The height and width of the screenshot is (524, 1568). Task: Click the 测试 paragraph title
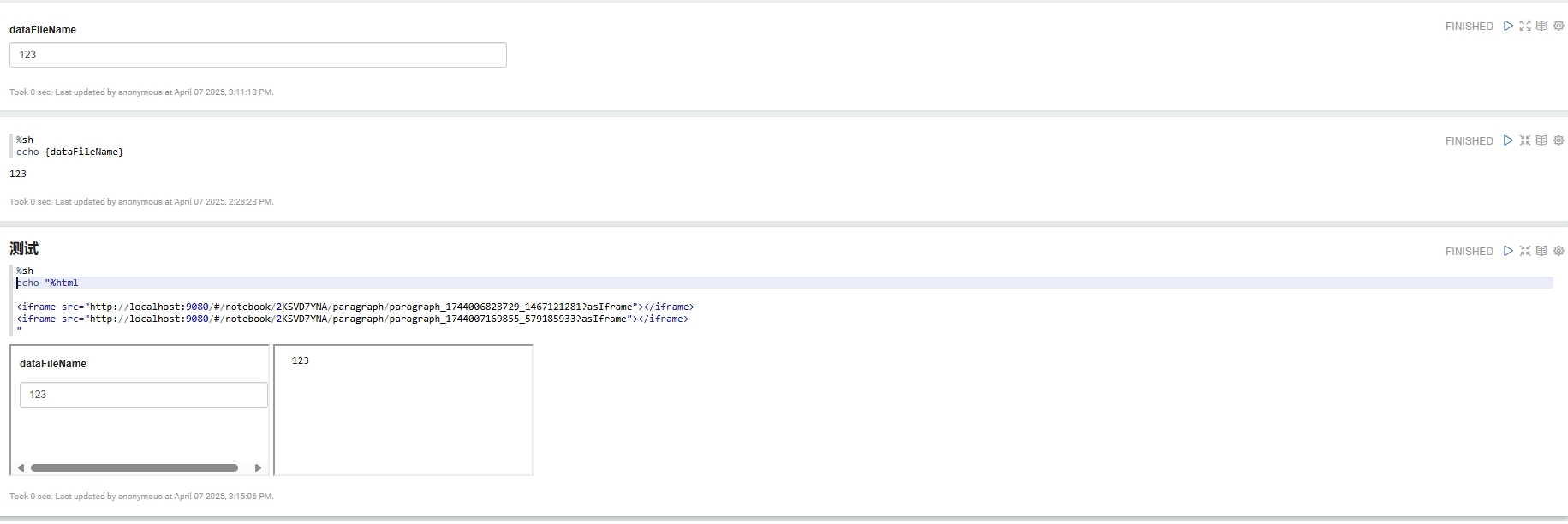click(x=24, y=249)
